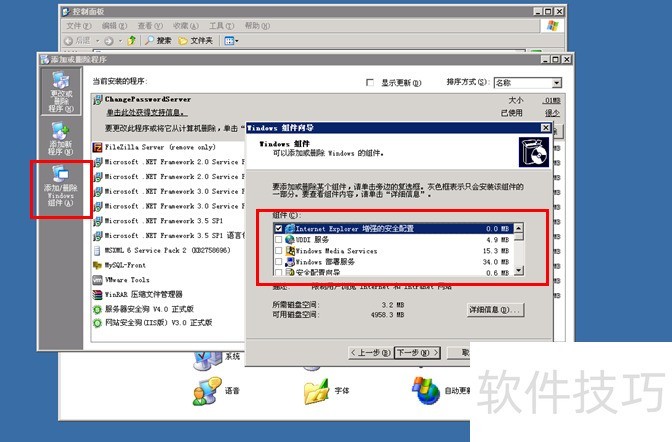
Task: Check the Windows Media Services checkbox
Action: (x=279, y=251)
